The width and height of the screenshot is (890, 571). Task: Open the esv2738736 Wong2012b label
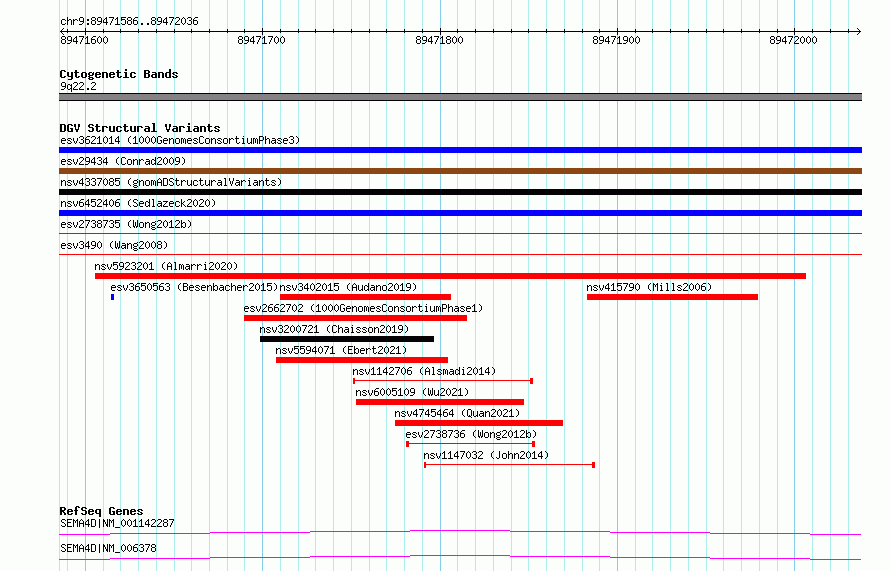471,434
